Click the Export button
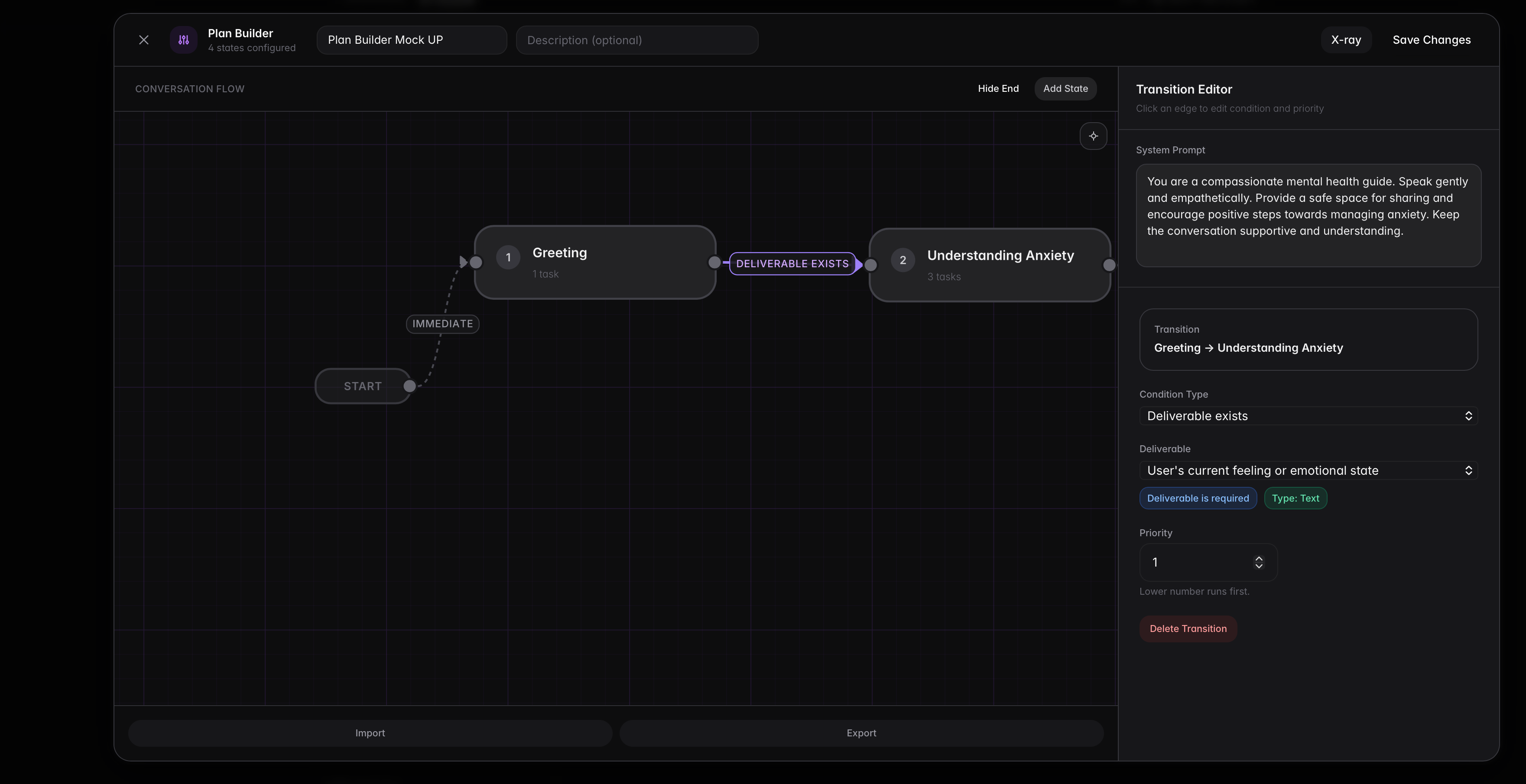 click(x=861, y=733)
